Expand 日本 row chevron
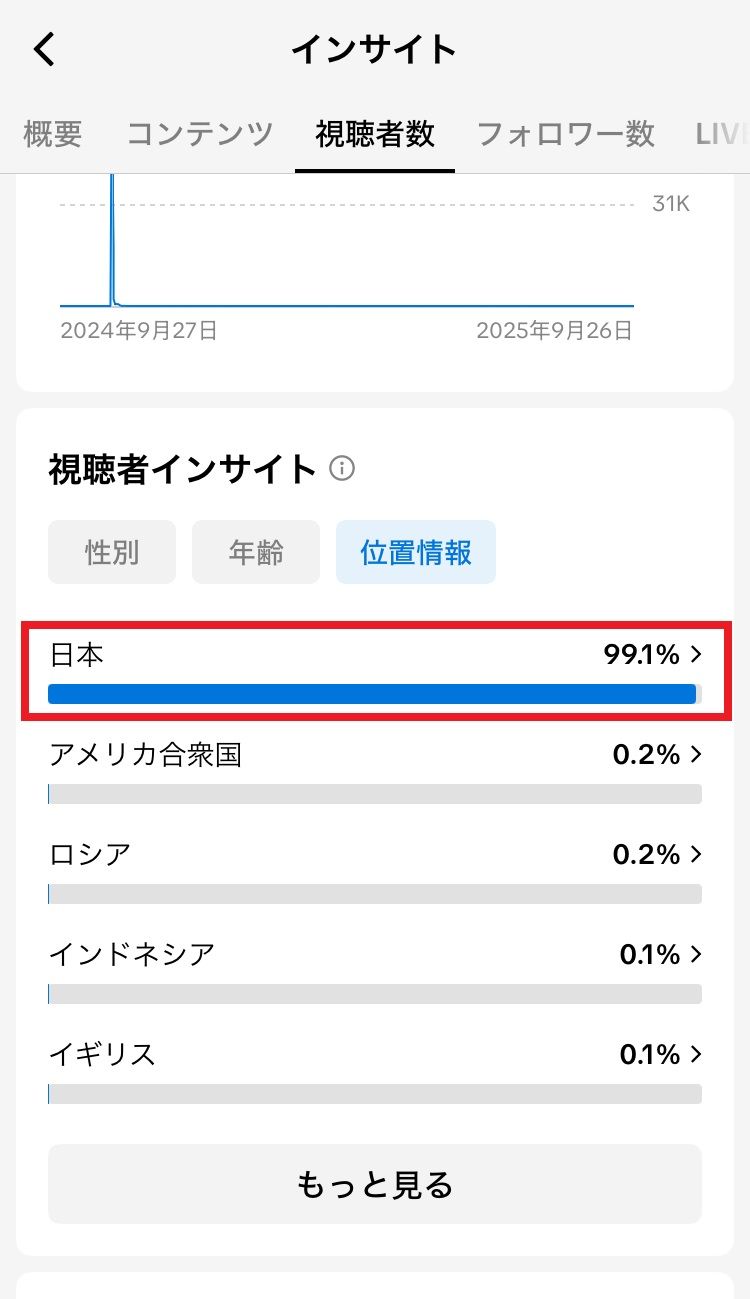The image size is (750, 1299). pyautogui.click(x=697, y=655)
